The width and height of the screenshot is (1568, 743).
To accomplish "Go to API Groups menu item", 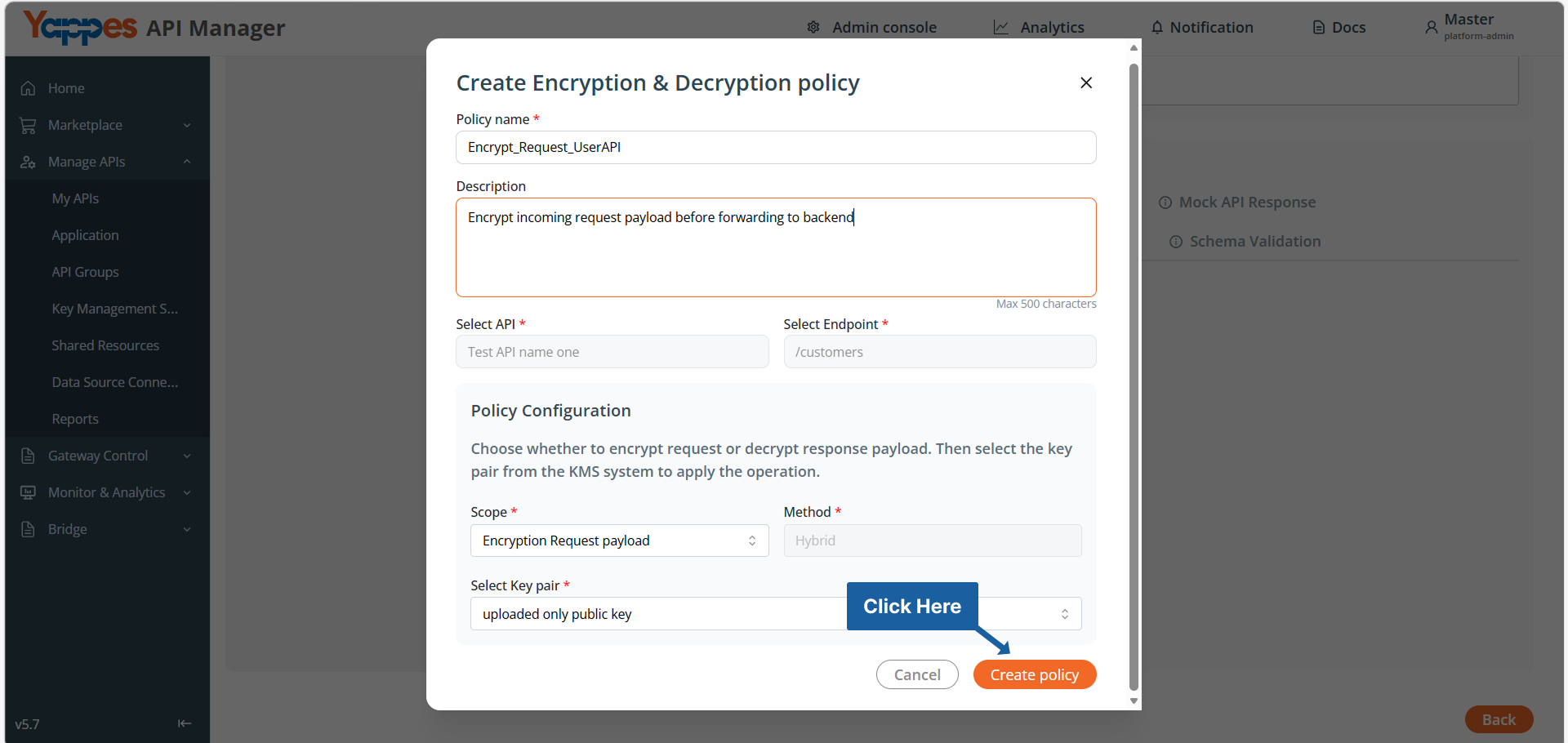I will click(85, 272).
